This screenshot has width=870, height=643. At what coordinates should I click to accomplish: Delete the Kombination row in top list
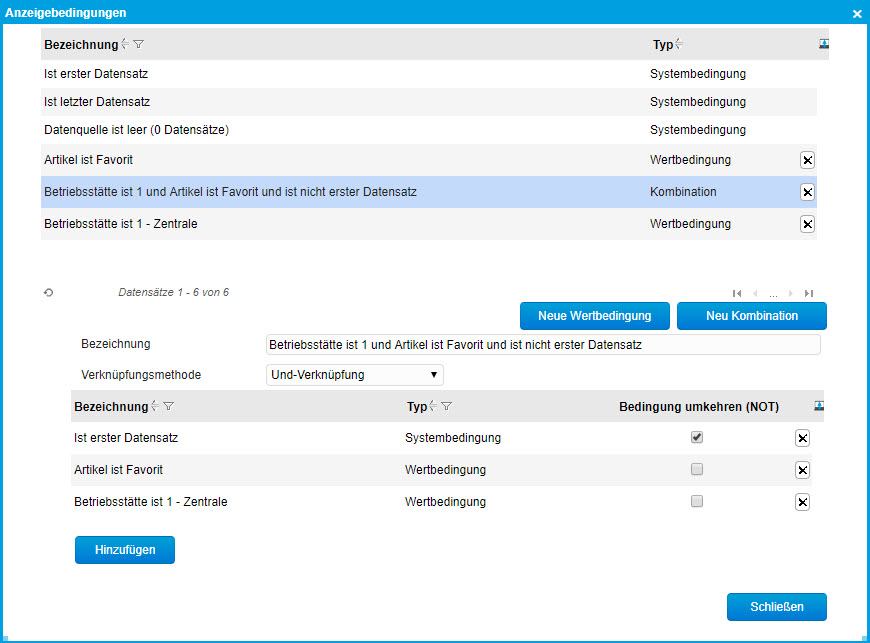click(x=807, y=192)
